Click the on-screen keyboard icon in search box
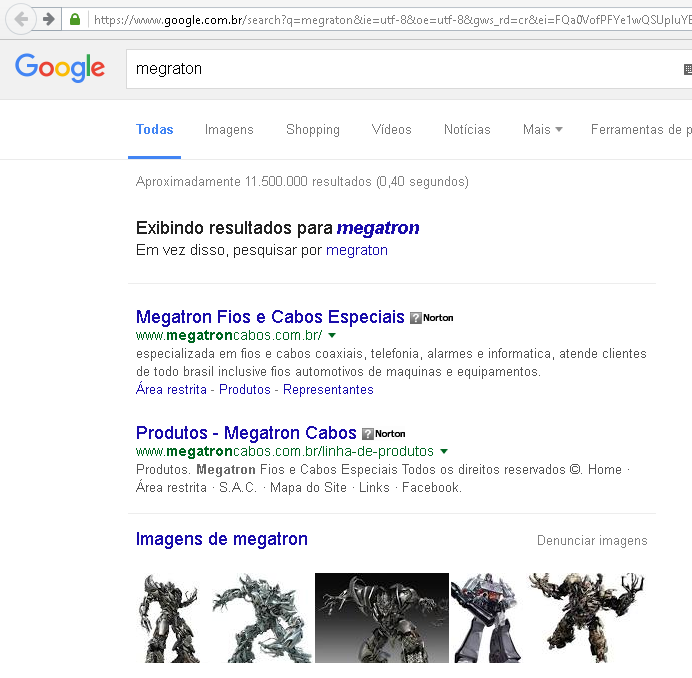The image size is (692, 678). 686,69
